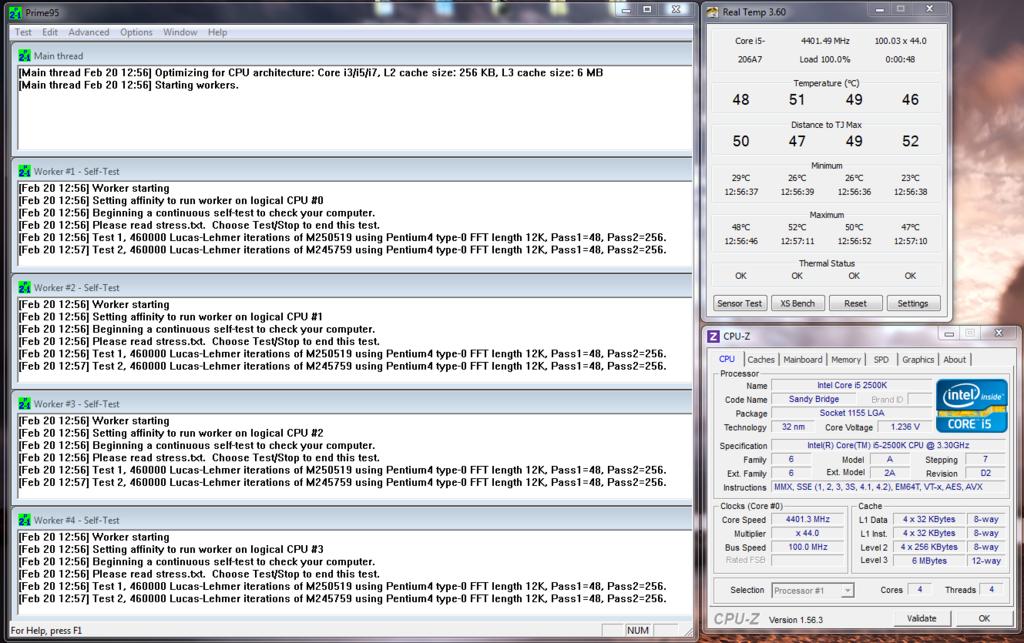Open the Advanced menu in Prime95
Viewport: 1024px width, 643px height.
[x=89, y=32]
